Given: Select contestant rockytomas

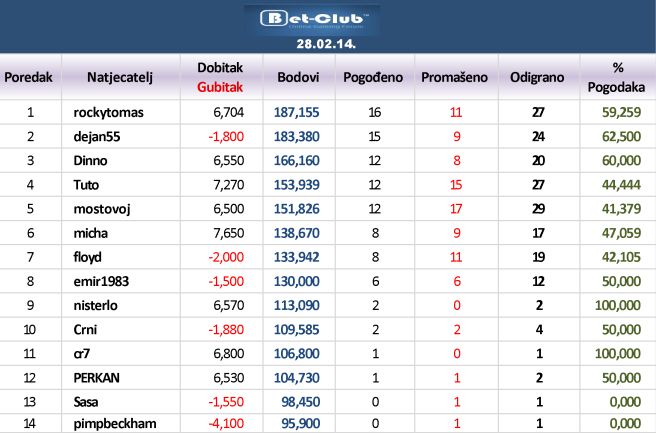Looking at the screenshot, I should point(108,113).
